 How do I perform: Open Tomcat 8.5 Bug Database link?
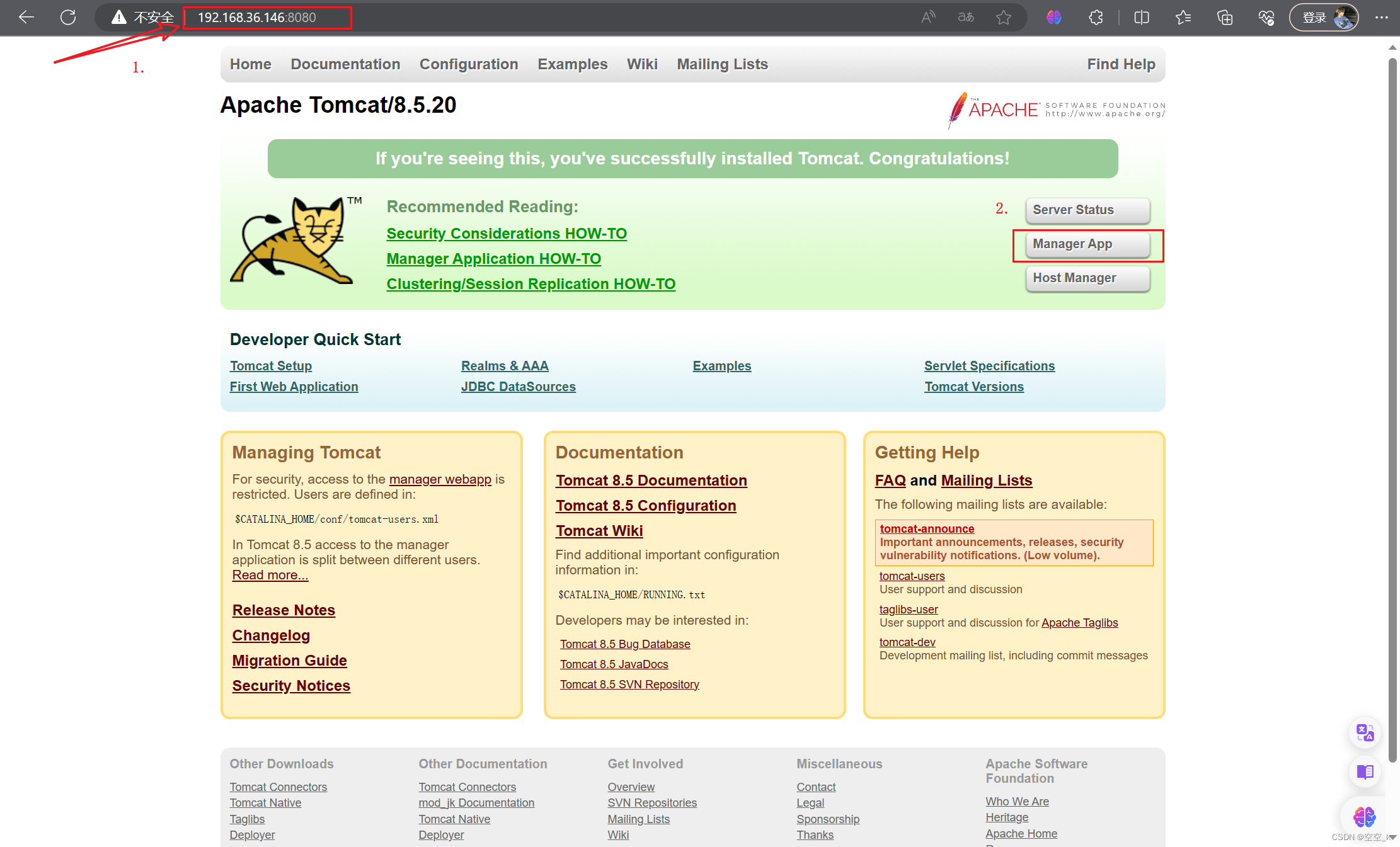coord(625,644)
